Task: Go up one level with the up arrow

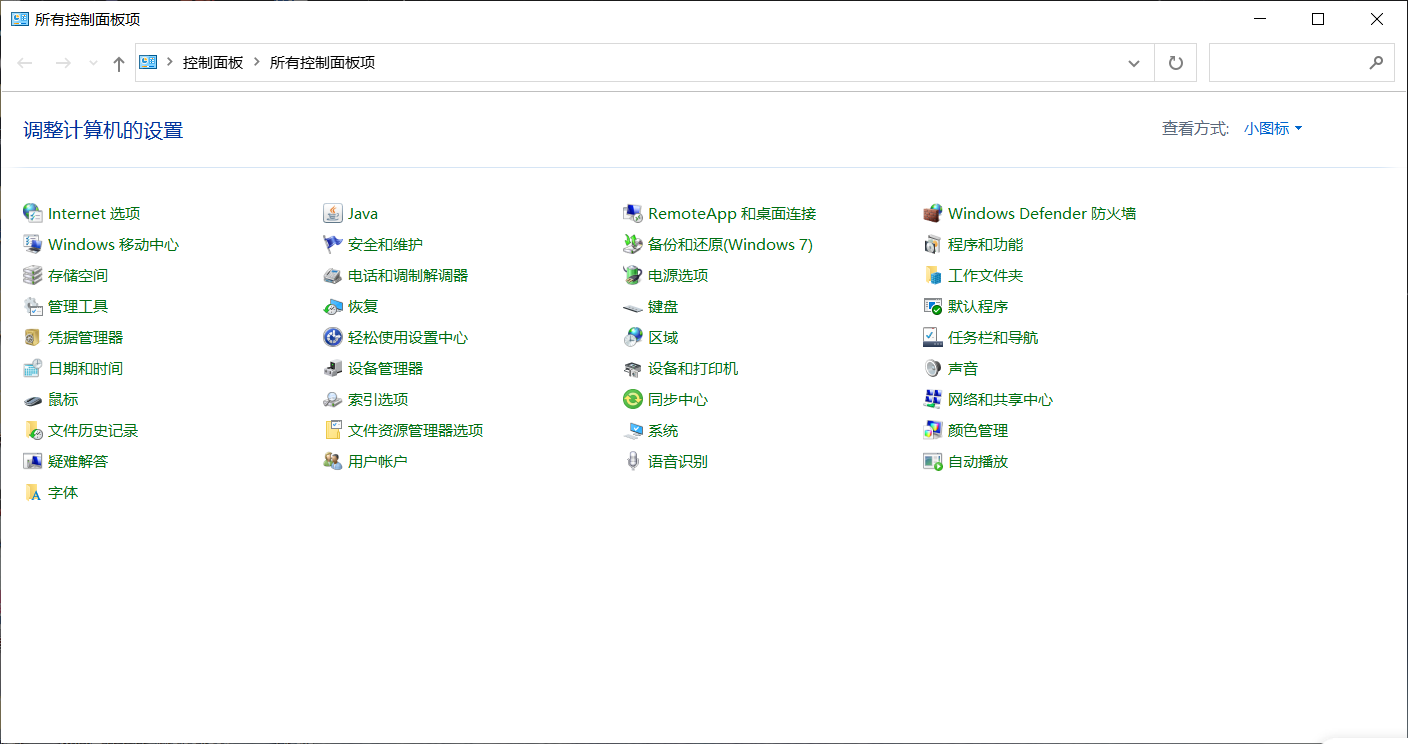Action: [119, 63]
